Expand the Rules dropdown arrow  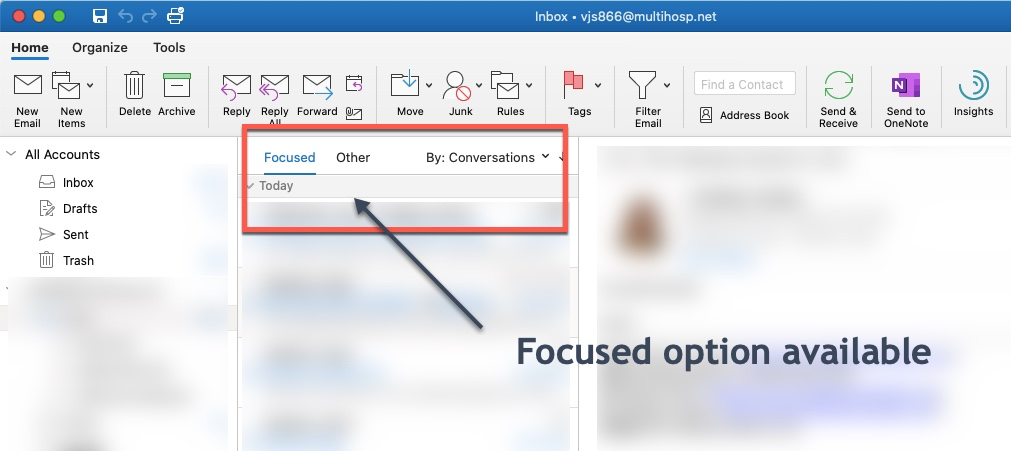pyautogui.click(x=529, y=85)
